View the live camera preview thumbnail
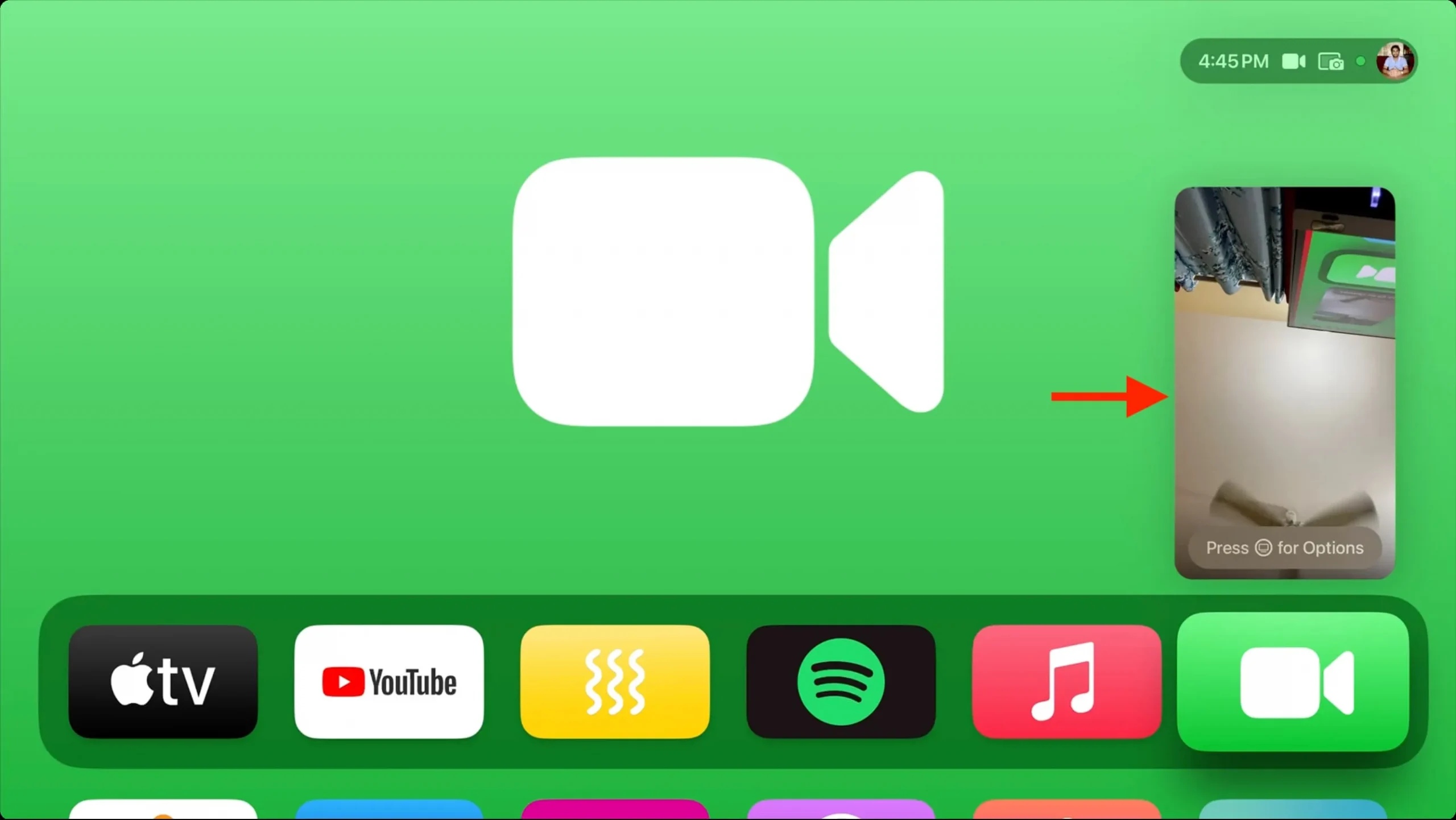The height and width of the screenshot is (820, 1456). coord(1285,383)
